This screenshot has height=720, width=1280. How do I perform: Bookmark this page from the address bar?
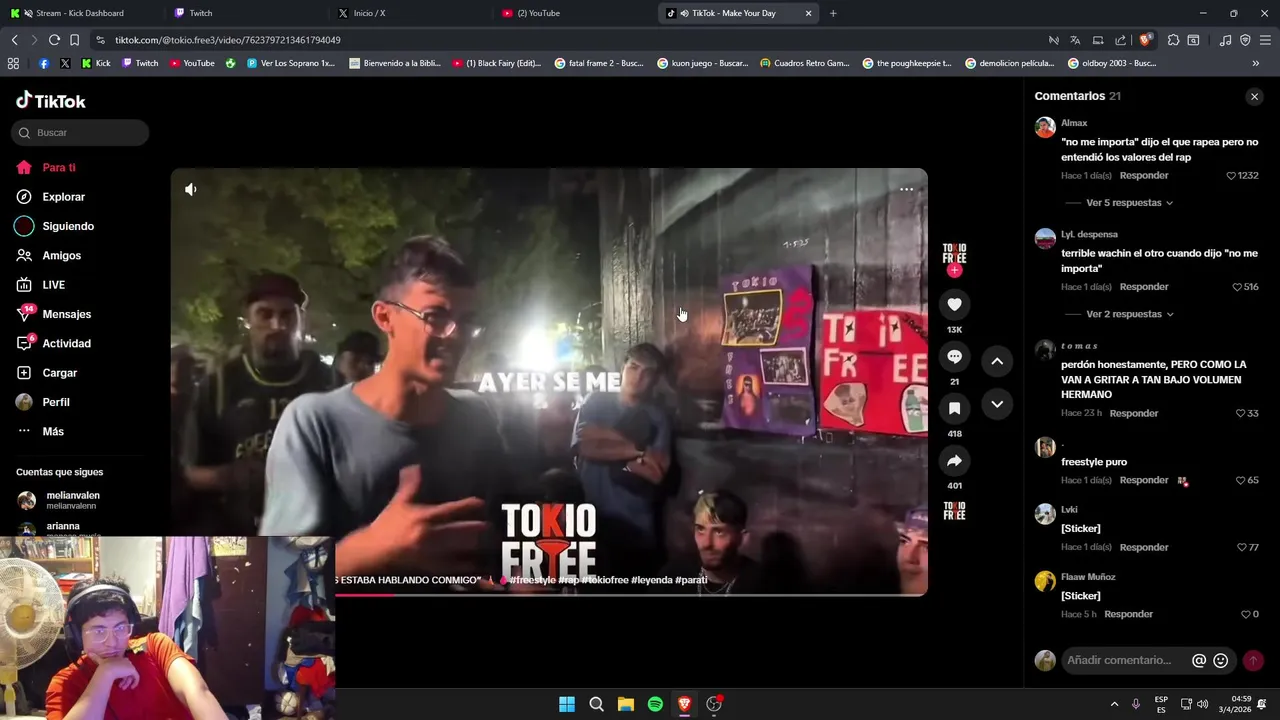coord(74,40)
